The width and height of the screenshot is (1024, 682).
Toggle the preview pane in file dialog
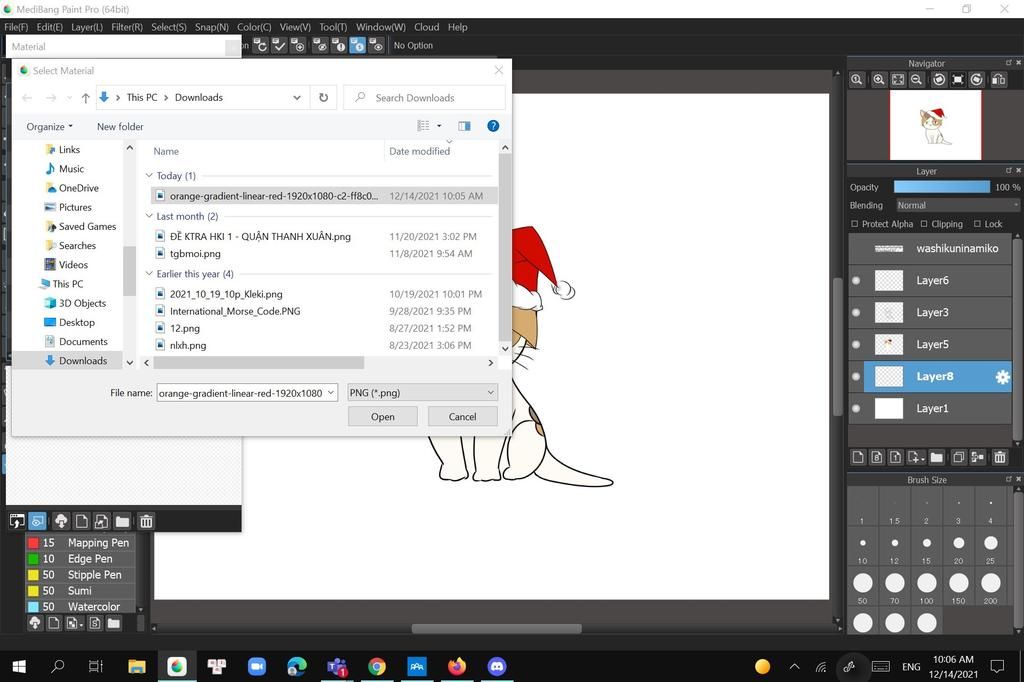pyautogui.click(x=464, y=126)
